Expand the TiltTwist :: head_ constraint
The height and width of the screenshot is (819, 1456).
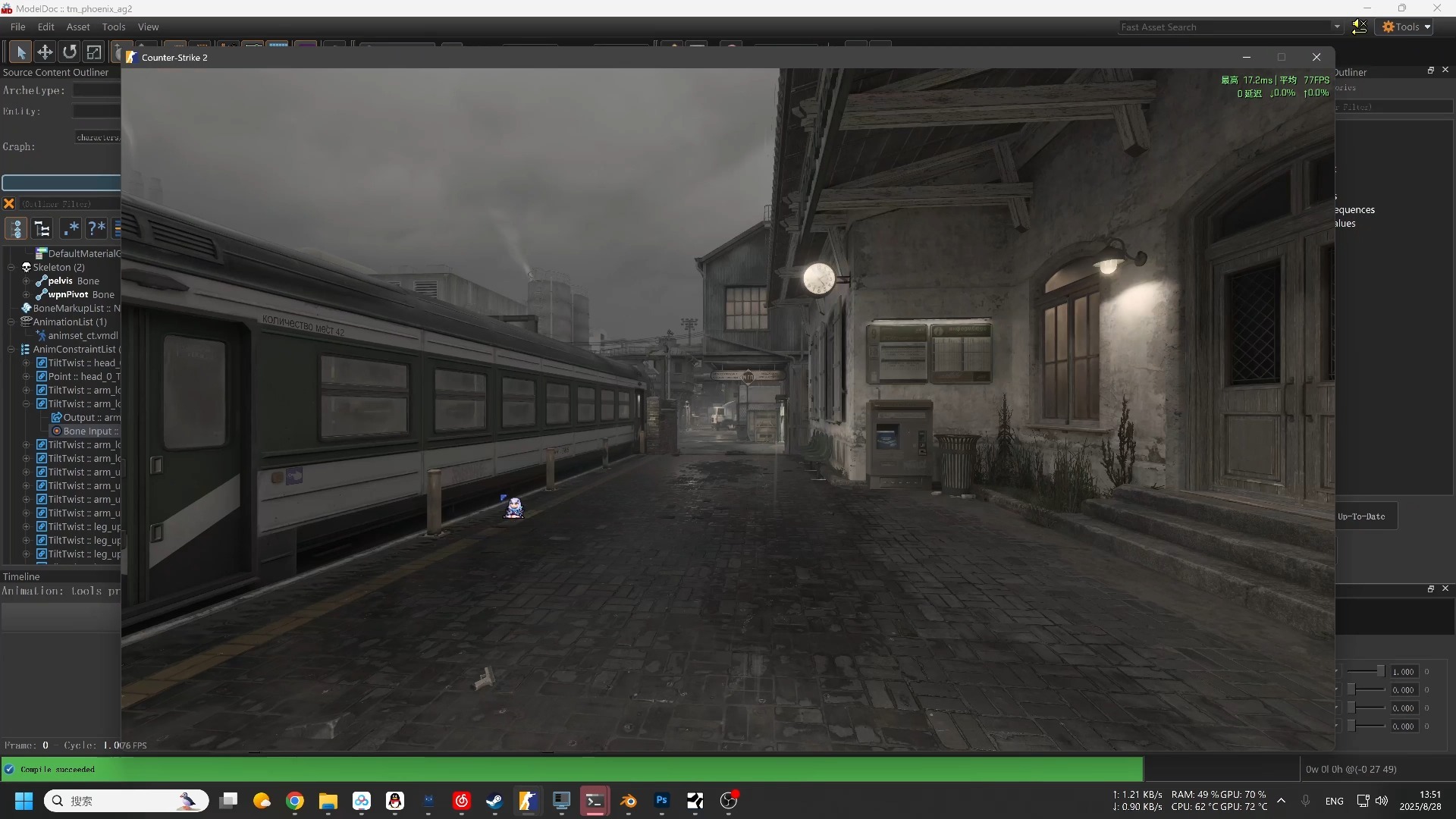coord(27,363)
